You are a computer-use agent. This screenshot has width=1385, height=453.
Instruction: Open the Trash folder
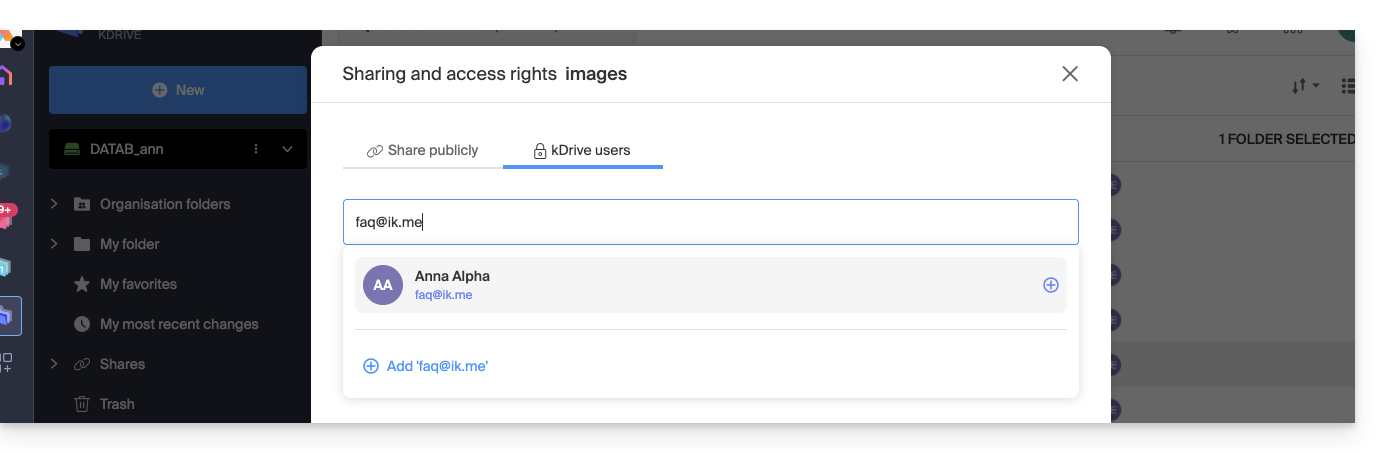point(116,404)
